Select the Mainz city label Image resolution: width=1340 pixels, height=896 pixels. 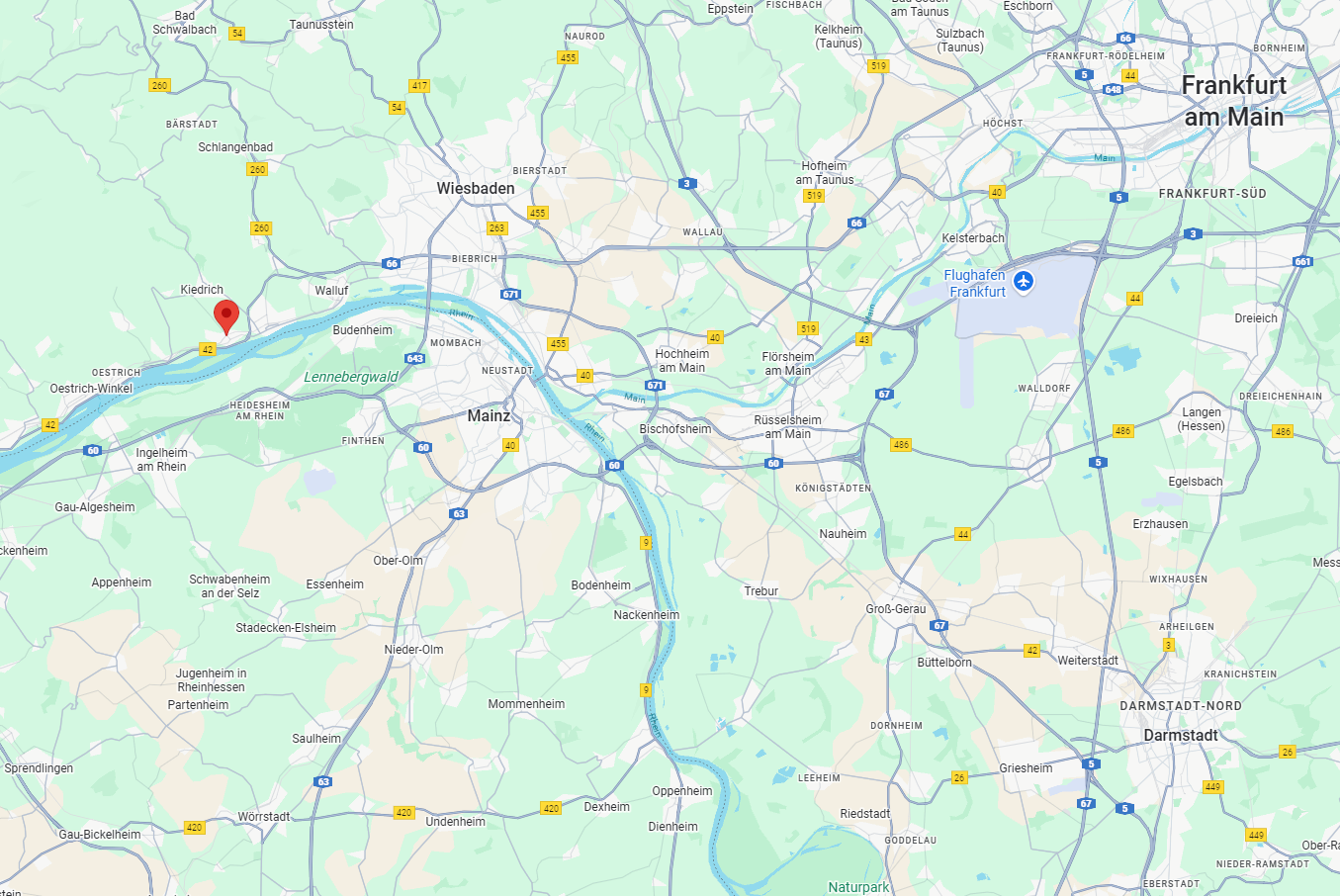click(x=489, y=415)
